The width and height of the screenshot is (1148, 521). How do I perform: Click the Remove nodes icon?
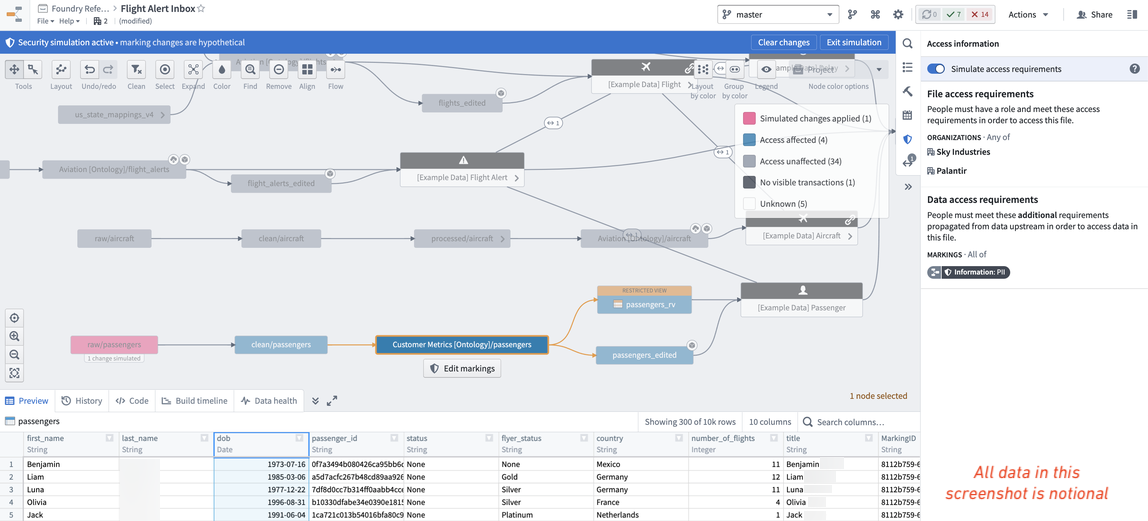(278, 70)
